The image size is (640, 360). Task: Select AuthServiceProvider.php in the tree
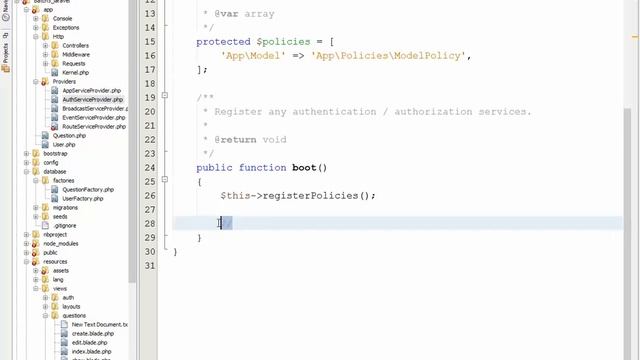coord(93,100)
